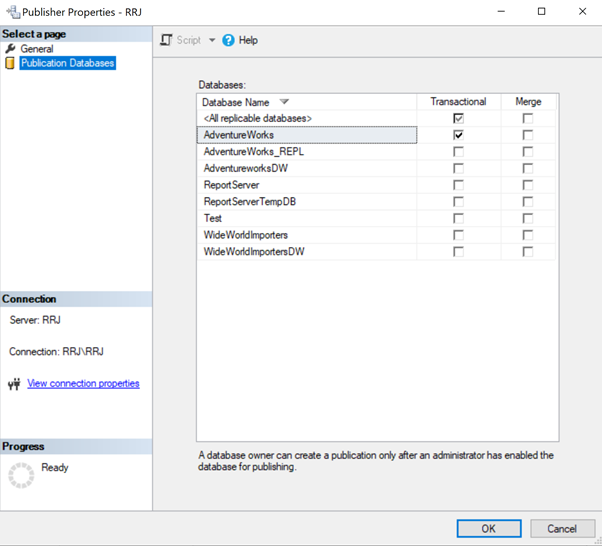Select the Publication Databases page

point(68,63)
